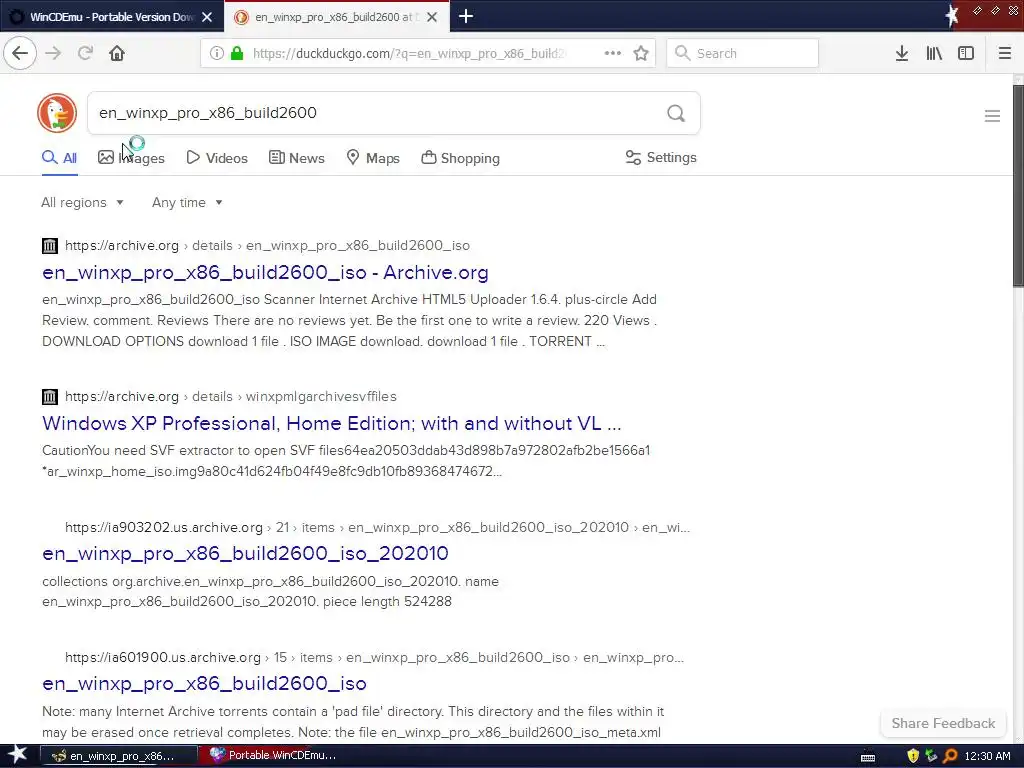Open the Firefox hamburger menu
Viewport: 1024px width, 768px height.
[x=1005, y=53]
